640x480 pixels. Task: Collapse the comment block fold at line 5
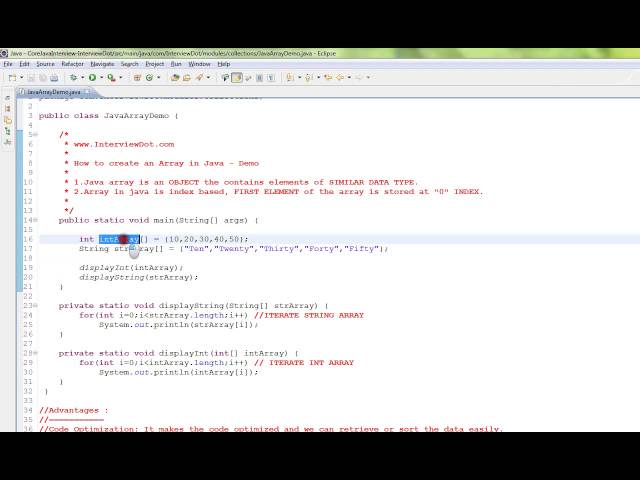[36, 135]
